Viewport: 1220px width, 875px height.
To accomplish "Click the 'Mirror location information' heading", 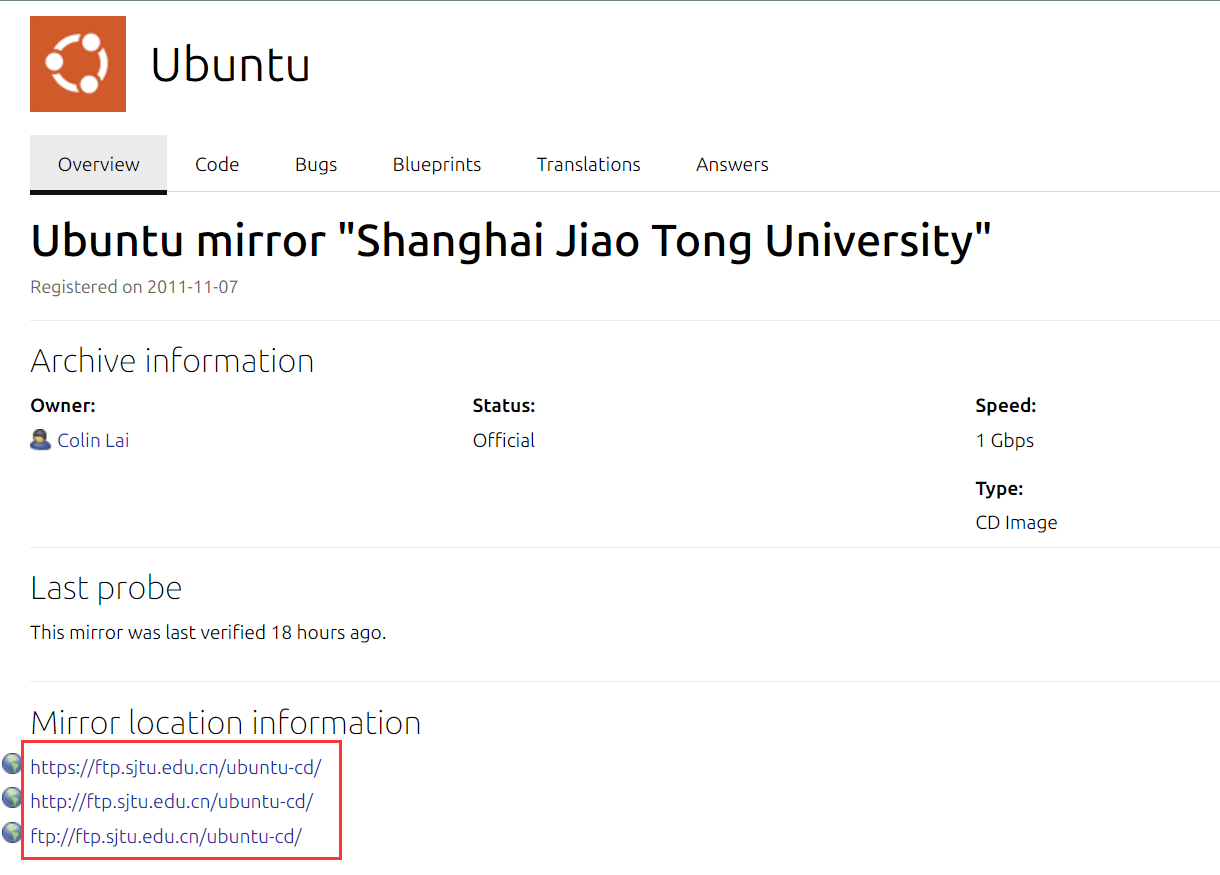I will click(x=226, y=722).
